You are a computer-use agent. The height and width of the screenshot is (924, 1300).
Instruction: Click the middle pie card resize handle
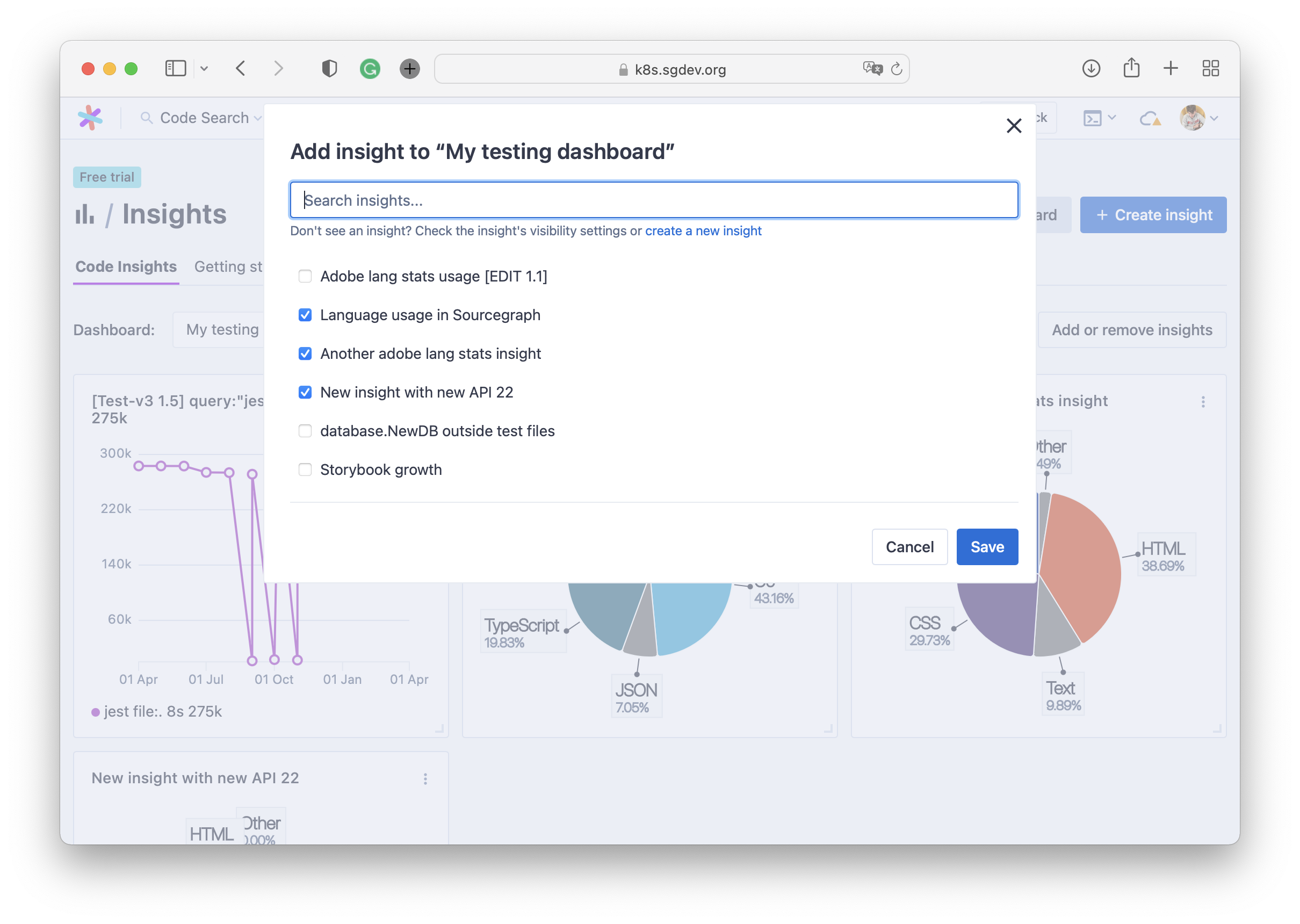click(x=828, y=729)
